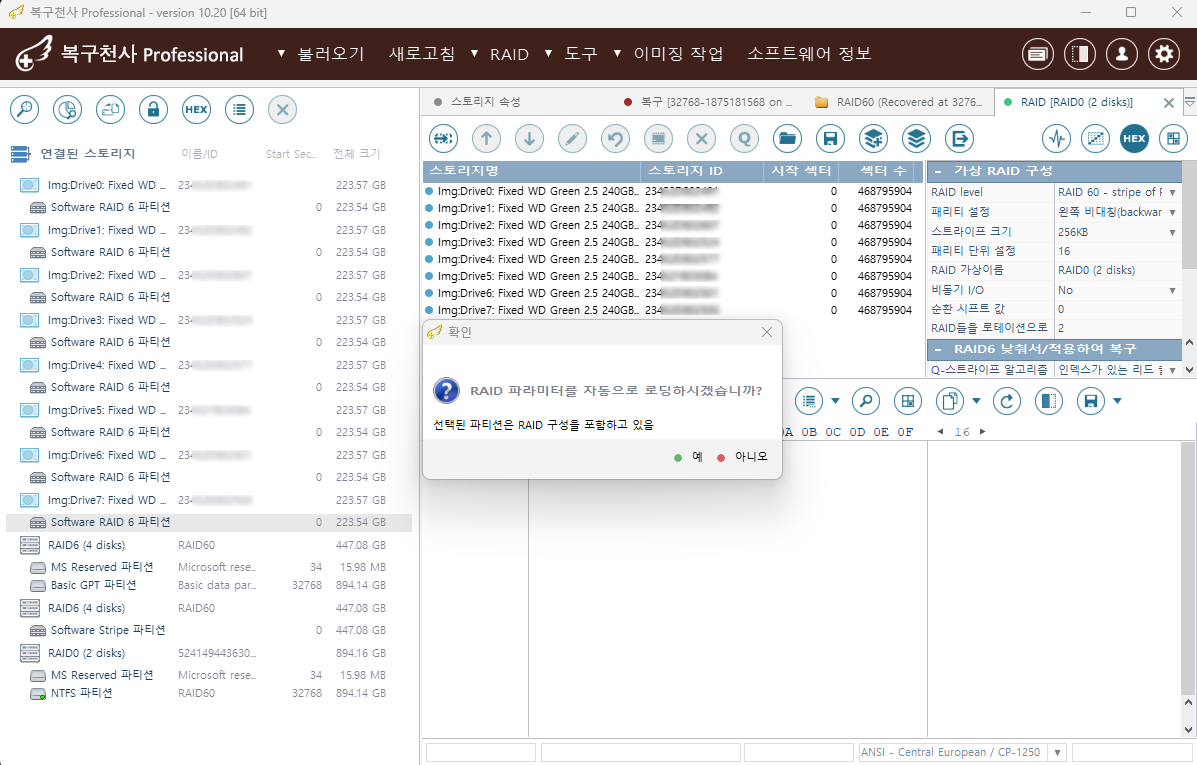Click the gear settings icon in top header

(1163, 54)
